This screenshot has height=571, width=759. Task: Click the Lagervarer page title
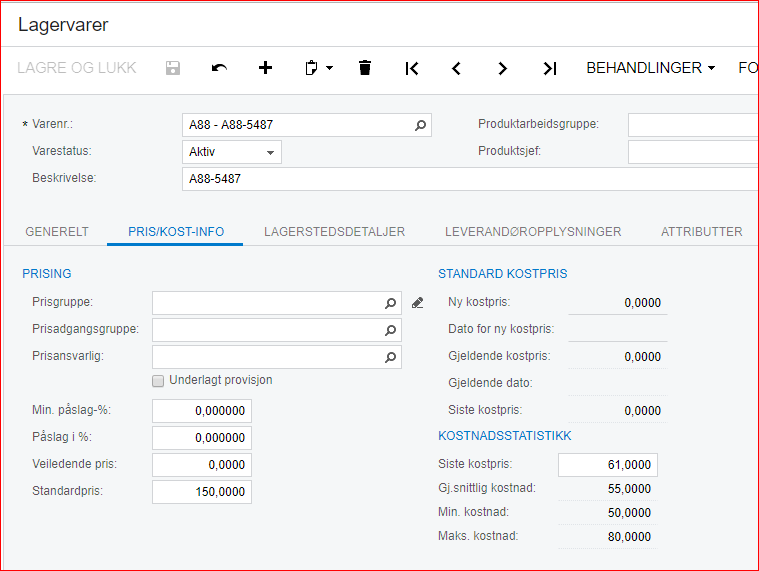(x=63, y=25)
